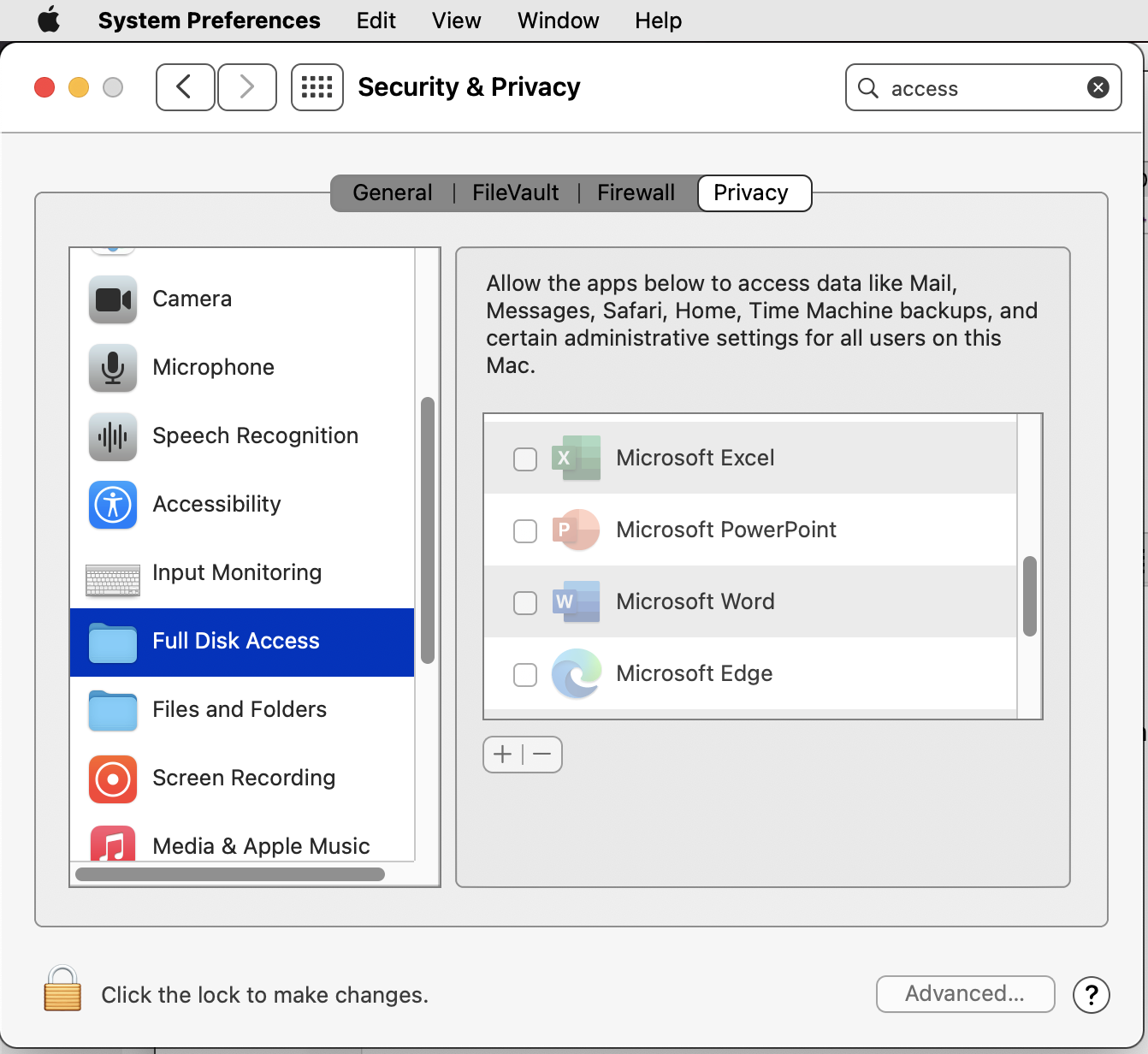Click the Microsoft PowerPoint label
Image resolution: width=1148 pixels, height=1054 pixels.
[725, 530]
